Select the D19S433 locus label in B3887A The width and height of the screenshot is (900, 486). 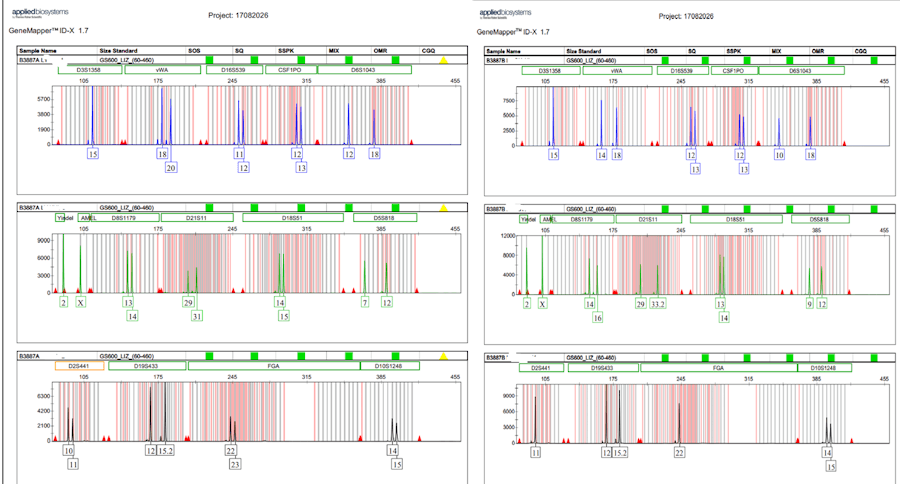[146, 366]
